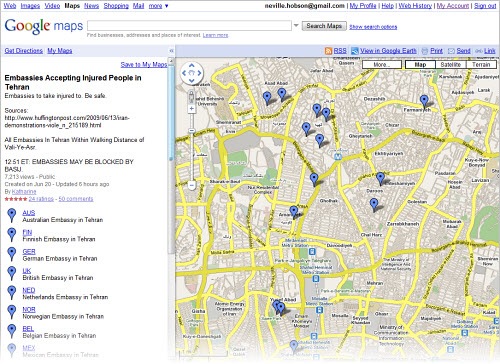Viewport: 500px width, 364px height.
Task: Click the metro icon near Elahiyeh junction
Action: click(338, 157)
